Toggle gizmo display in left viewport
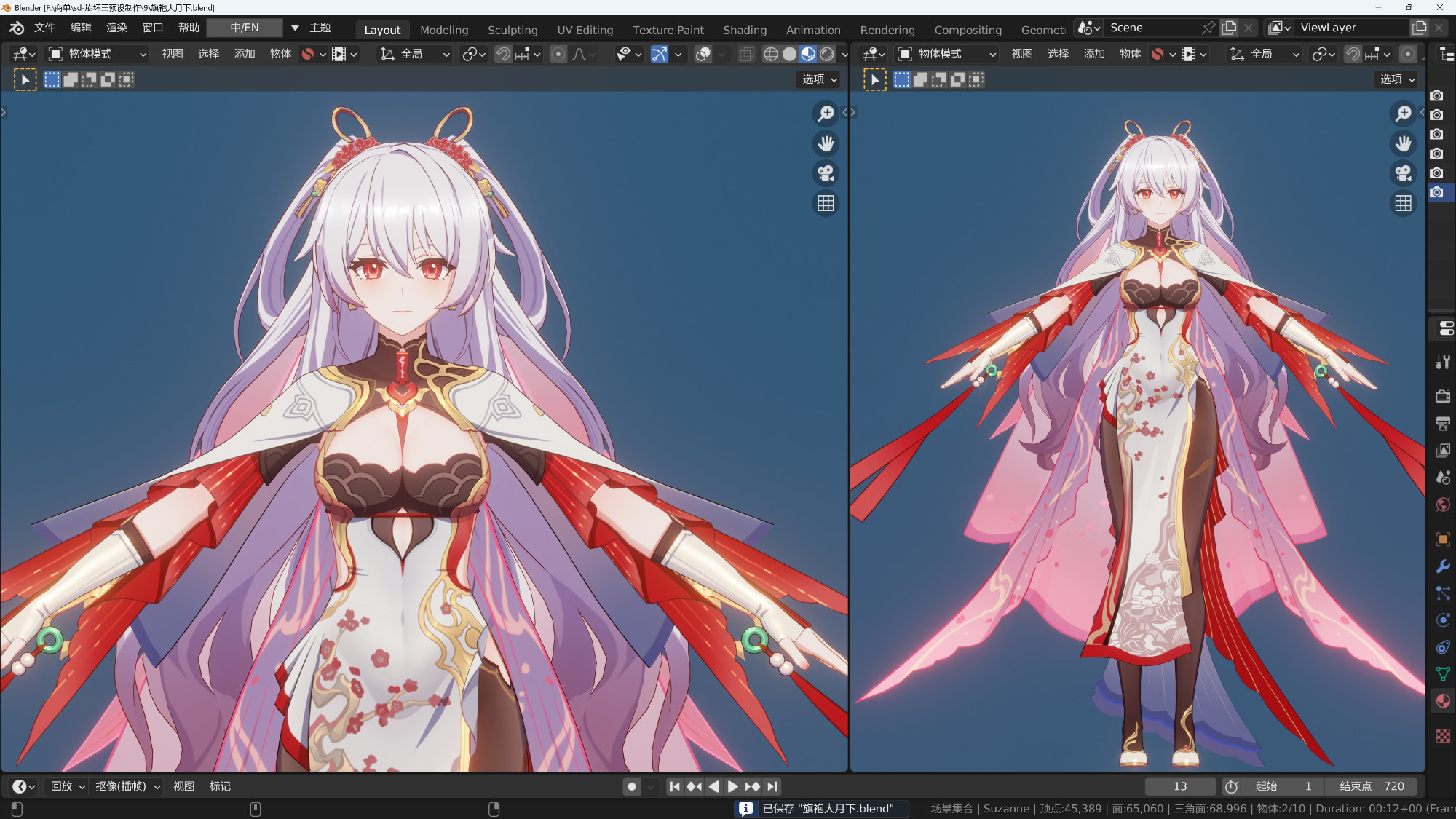 [659, 54]
